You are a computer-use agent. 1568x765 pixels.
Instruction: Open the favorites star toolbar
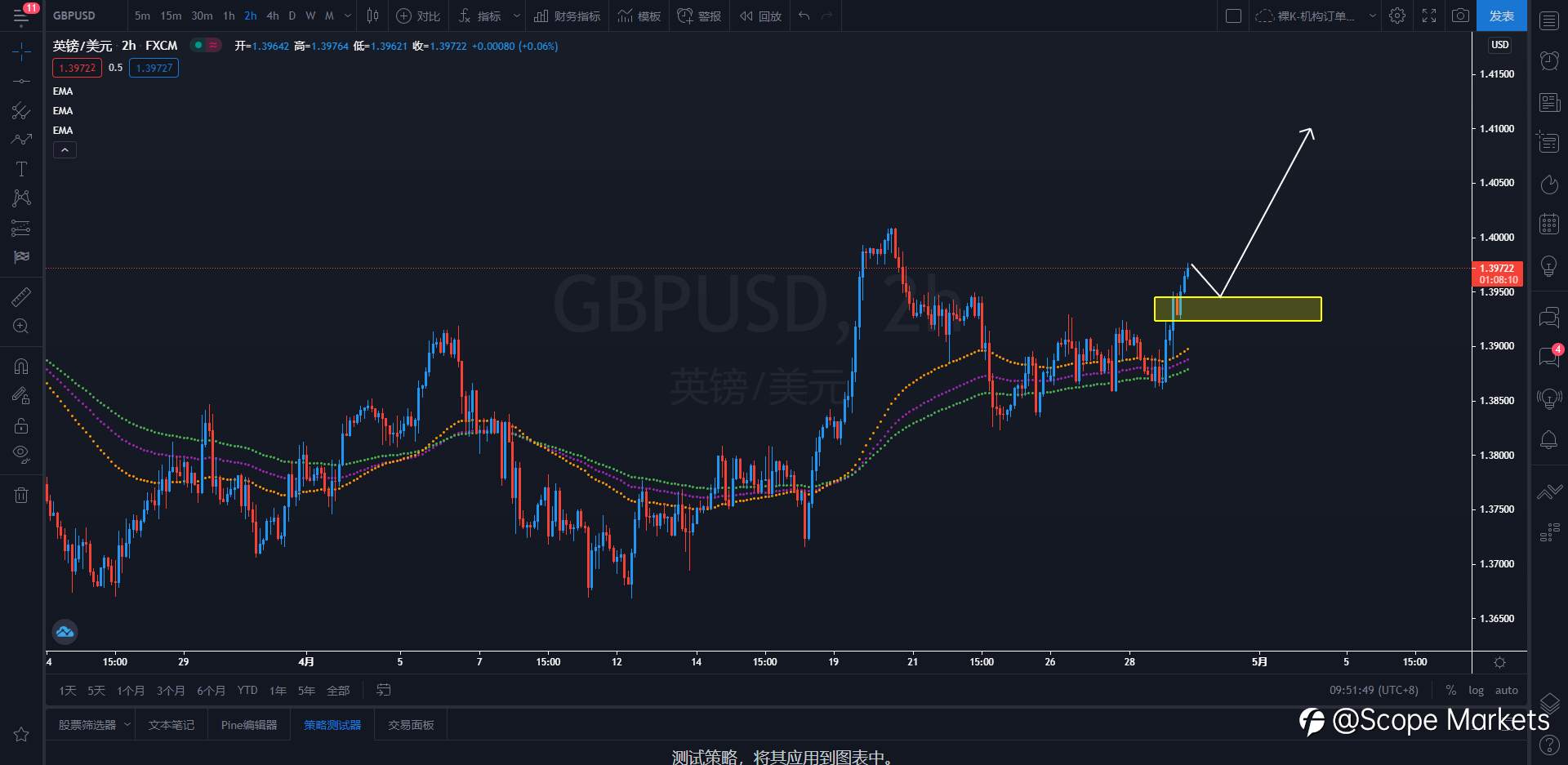[21, 735]
